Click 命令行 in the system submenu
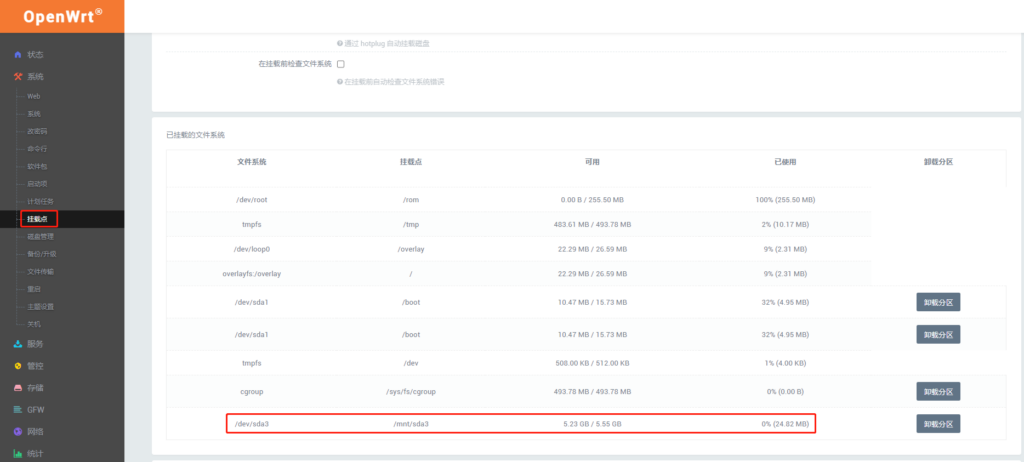This screenshot has height=462, width=1024. 36,148
